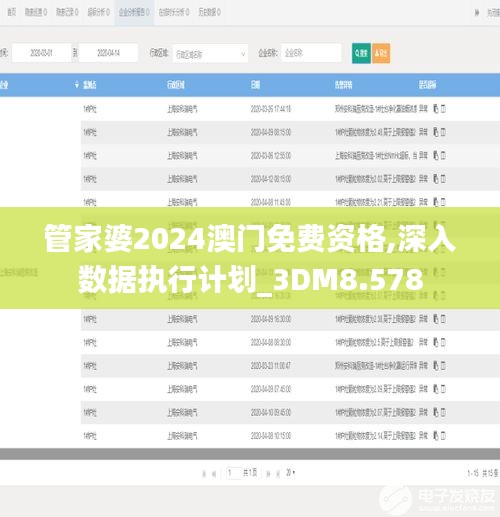
Task: Click the clipboard icon in the 2020-04-10 09:45:00 row
Action: tap(436, 412)
